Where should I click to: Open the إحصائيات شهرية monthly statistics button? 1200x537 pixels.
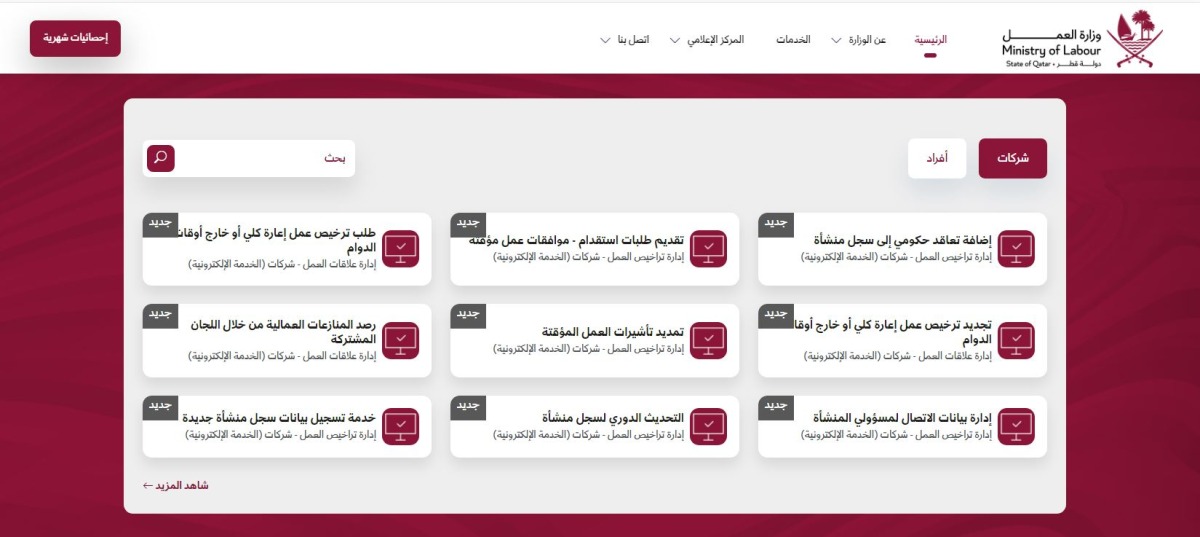pos(75,38)
